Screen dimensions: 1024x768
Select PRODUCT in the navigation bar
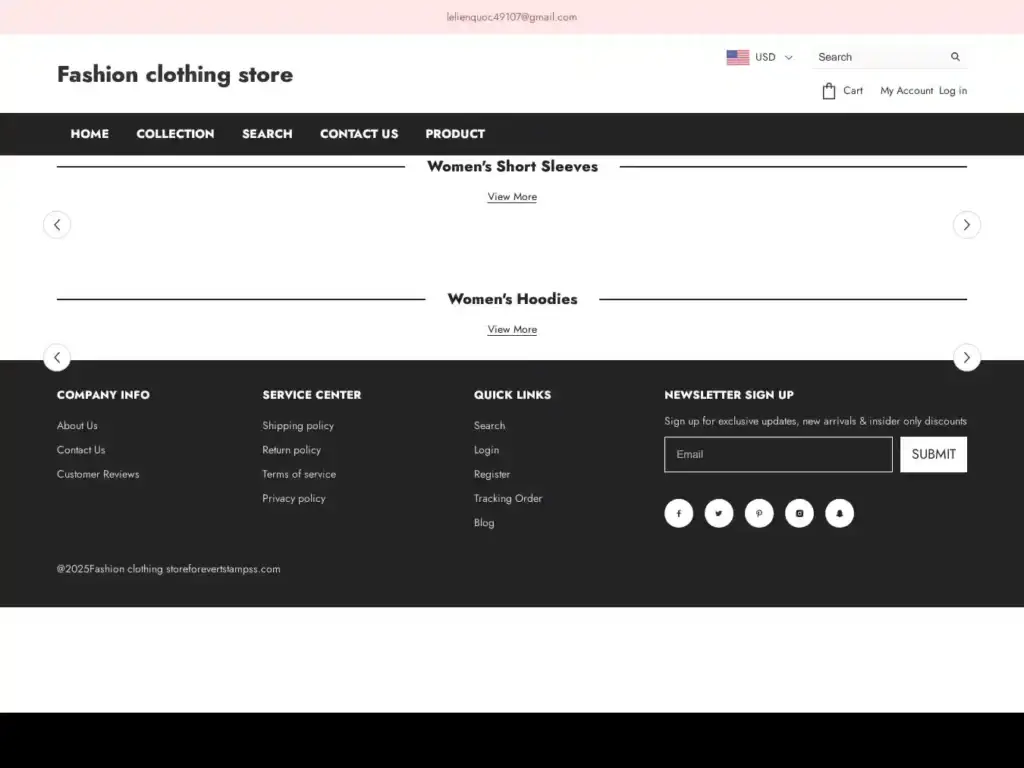coord(455,134)
